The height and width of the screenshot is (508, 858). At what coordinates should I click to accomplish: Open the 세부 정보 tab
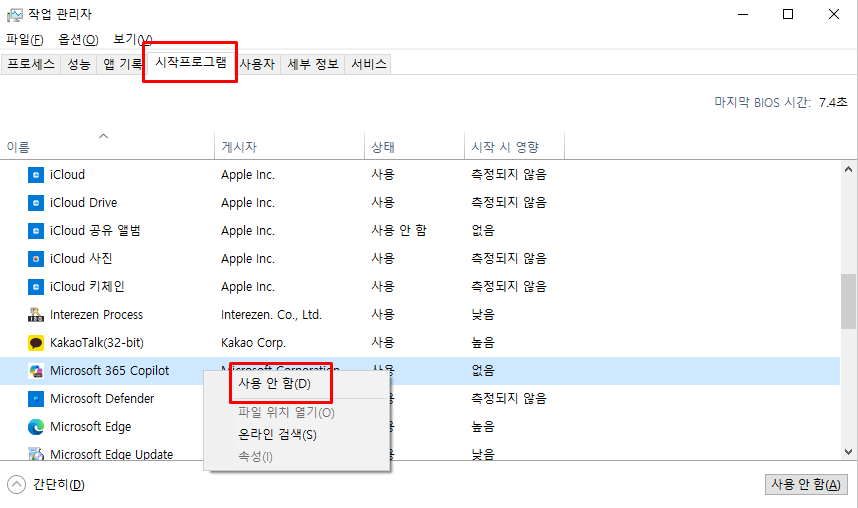[x=313, y=64]
